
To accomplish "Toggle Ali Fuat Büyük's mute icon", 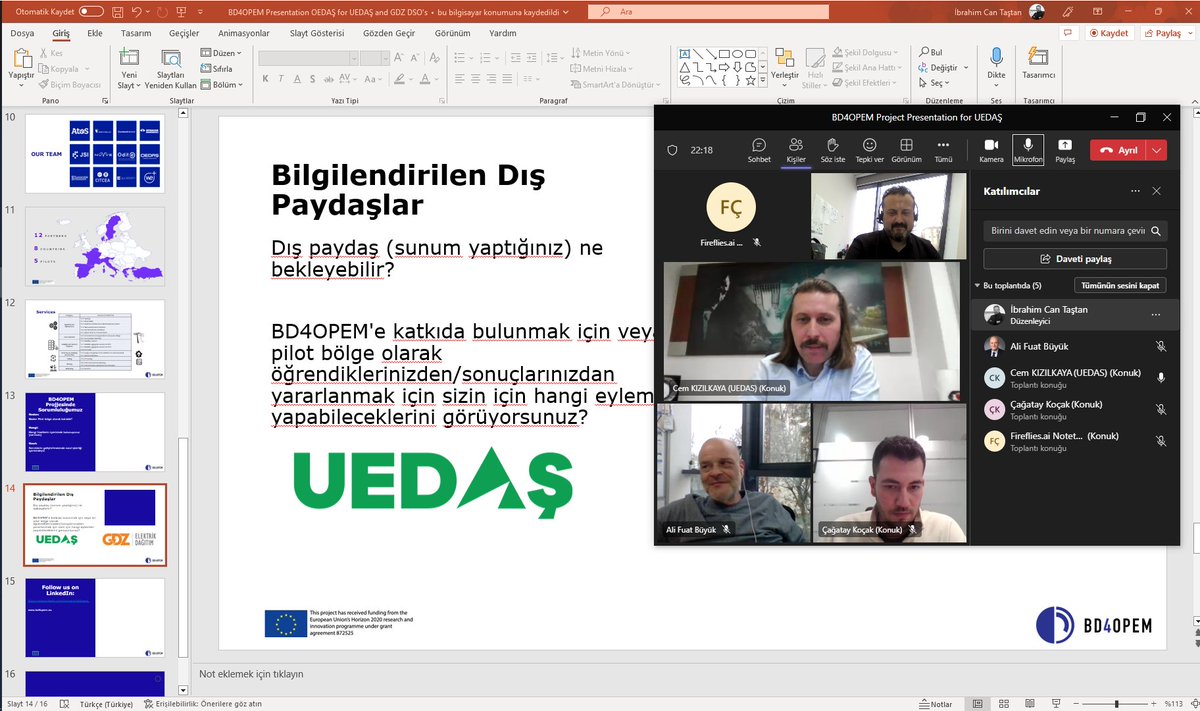I will point(1161,346).
